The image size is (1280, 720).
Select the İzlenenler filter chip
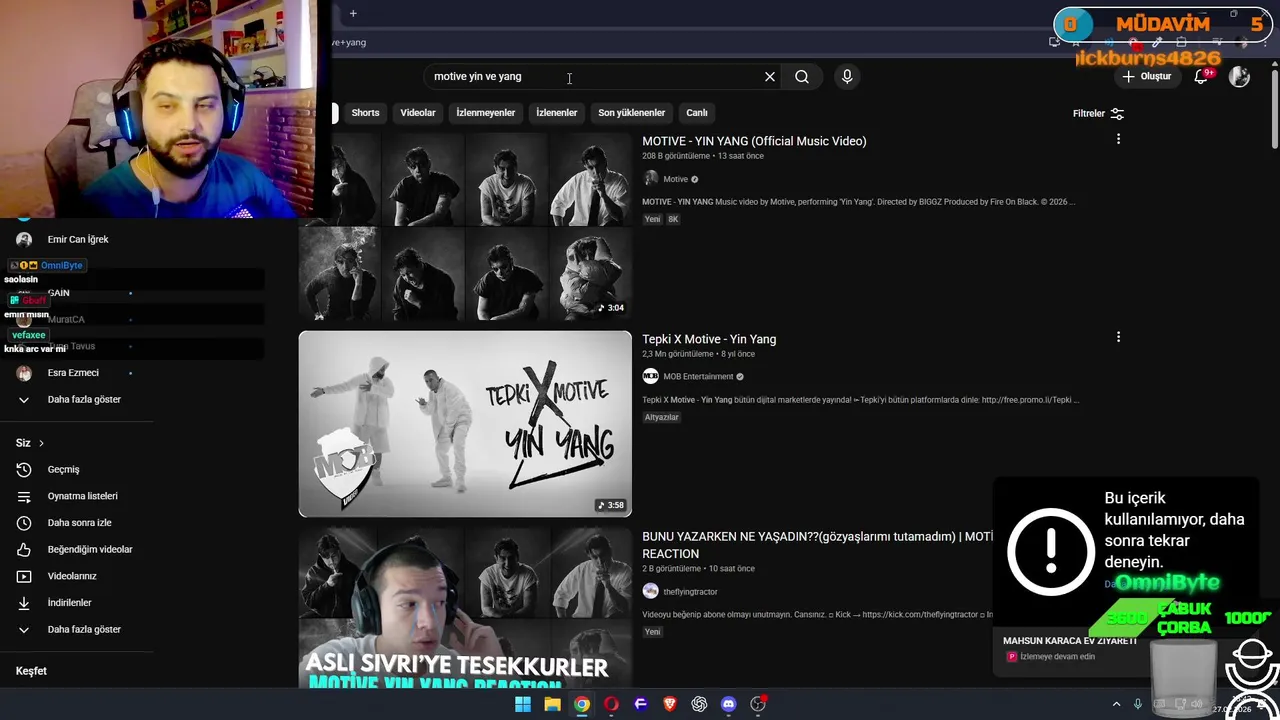click(x=556, y=113)
